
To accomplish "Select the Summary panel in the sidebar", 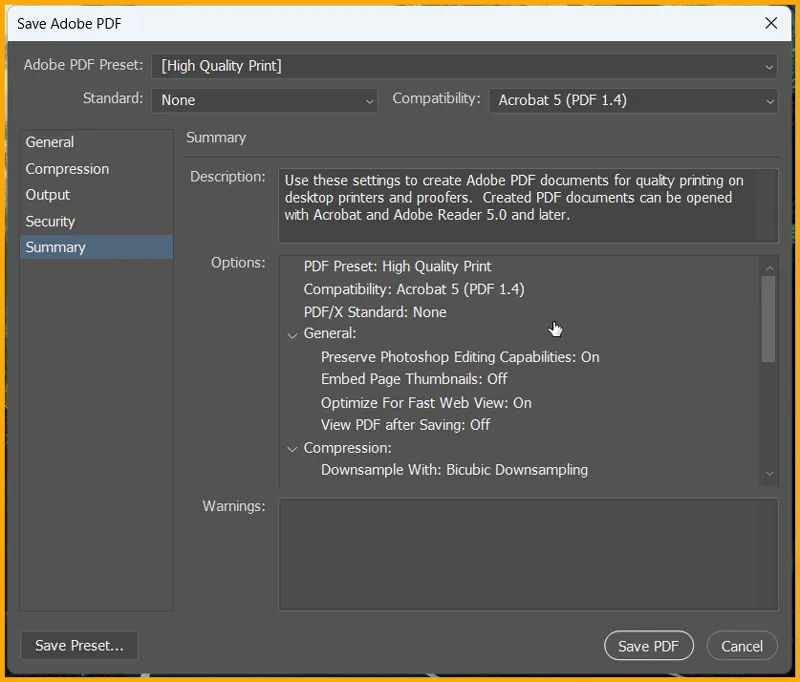I will point(56,247).
